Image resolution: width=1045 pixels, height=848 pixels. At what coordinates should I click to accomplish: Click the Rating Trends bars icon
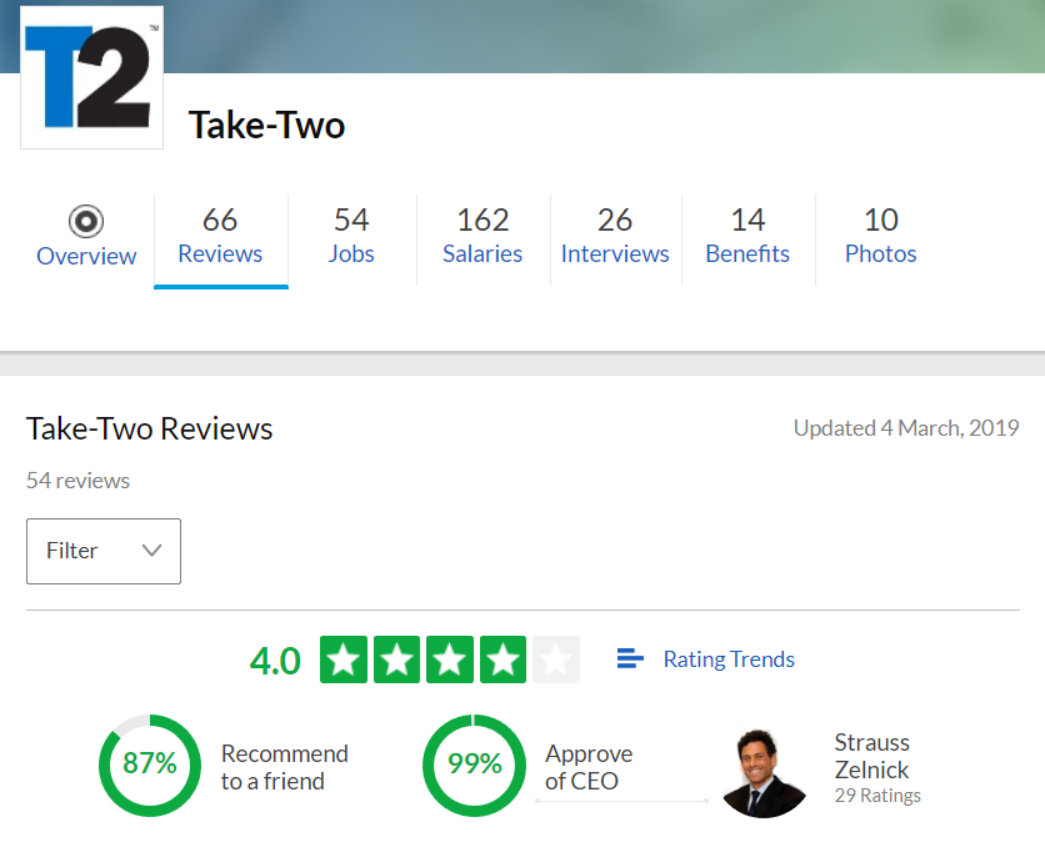[630, 659]
